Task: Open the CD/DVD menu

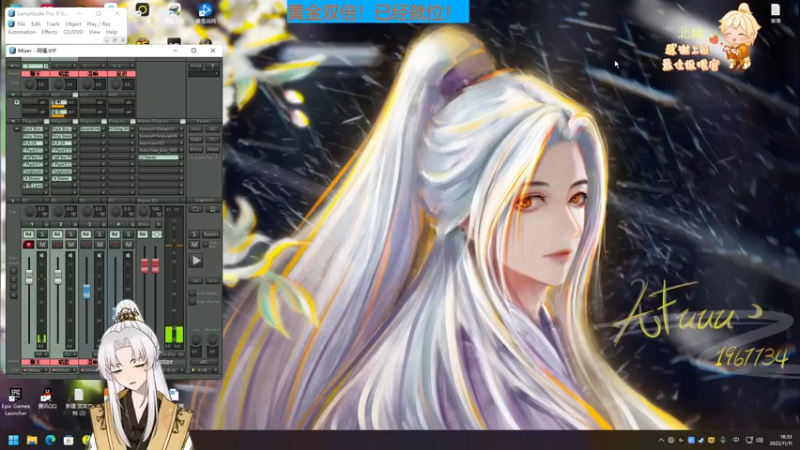Action: click(73, 32)
